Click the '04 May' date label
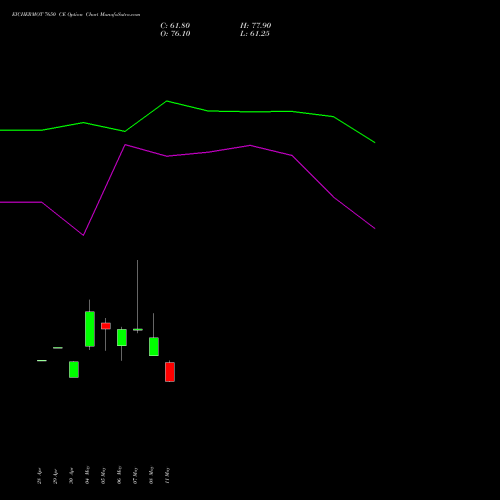Screen dimensions: 500x500 [x=87, y=475]
